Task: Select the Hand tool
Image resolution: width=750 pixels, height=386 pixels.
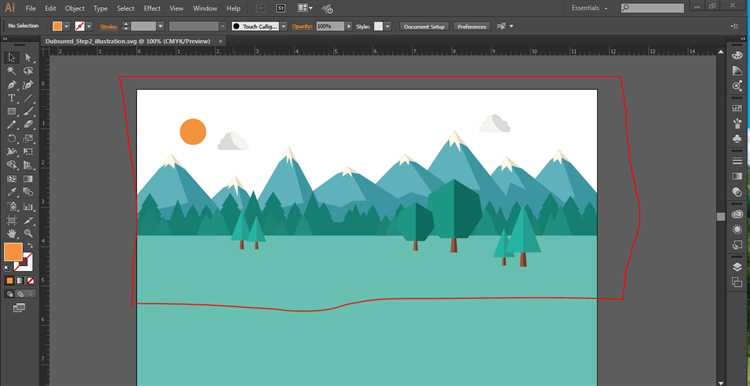Action: 11,233
